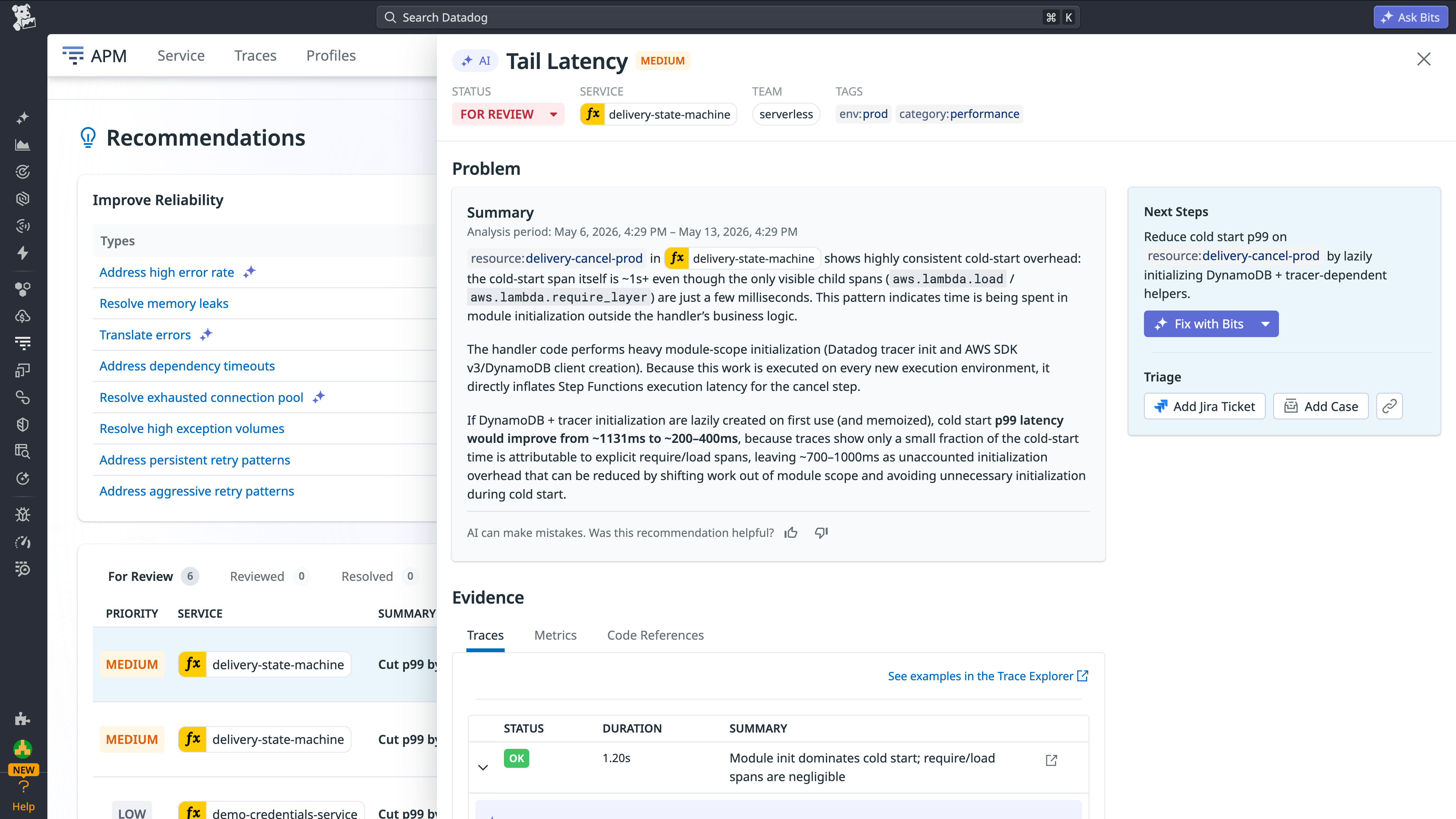
Task: Open Translate errors link
Action: point(145,334)
